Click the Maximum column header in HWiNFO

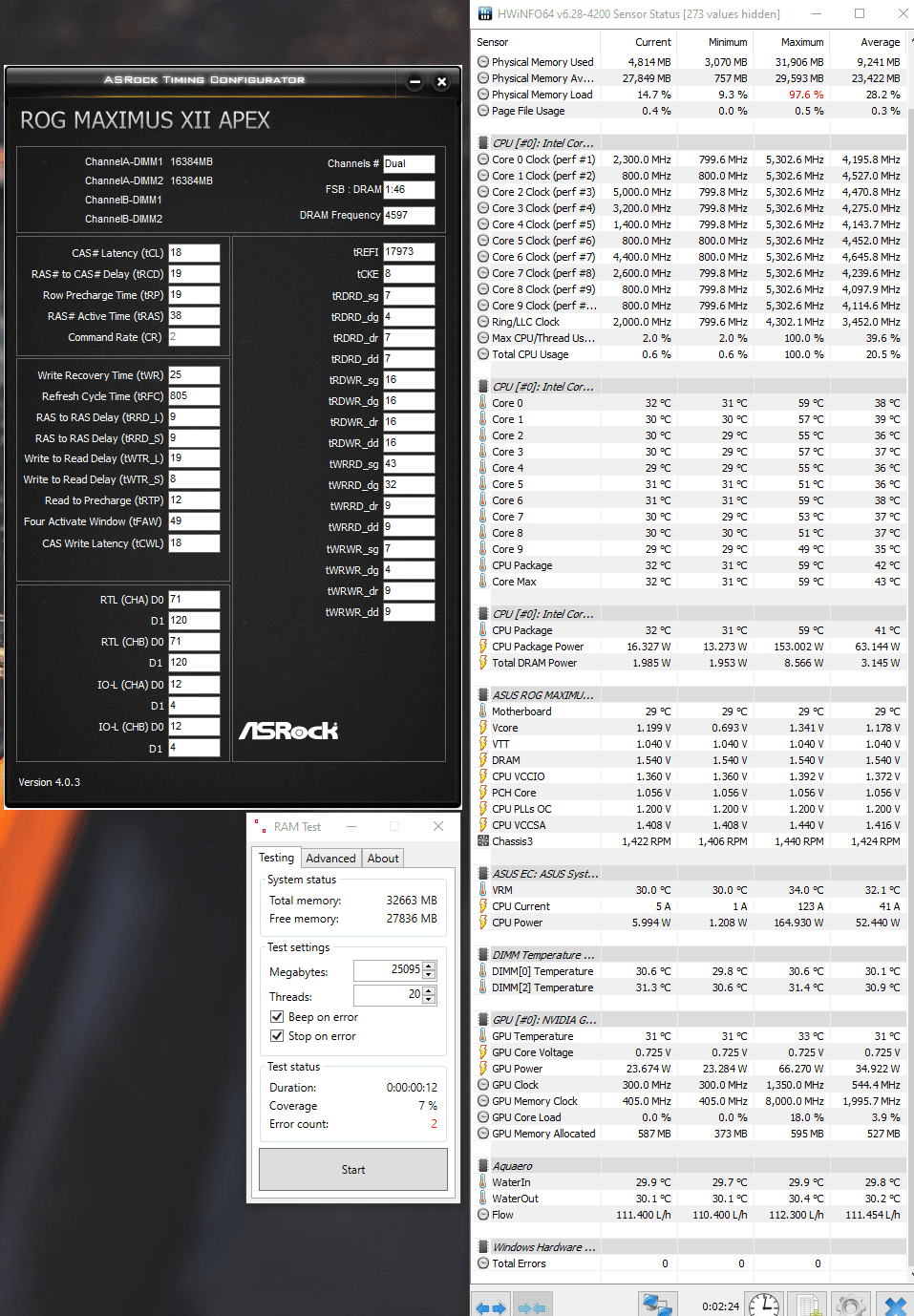(x=791, y=42)
